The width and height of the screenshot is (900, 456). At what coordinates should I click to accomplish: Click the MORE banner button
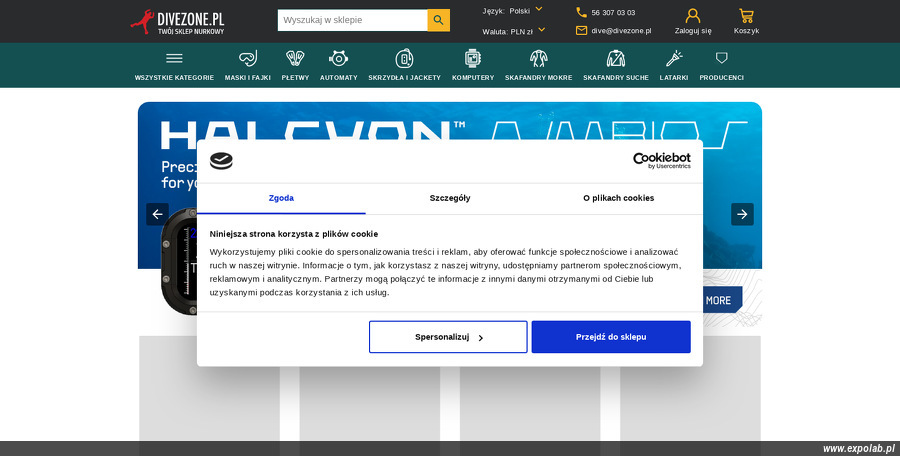[x=722, y=300]
